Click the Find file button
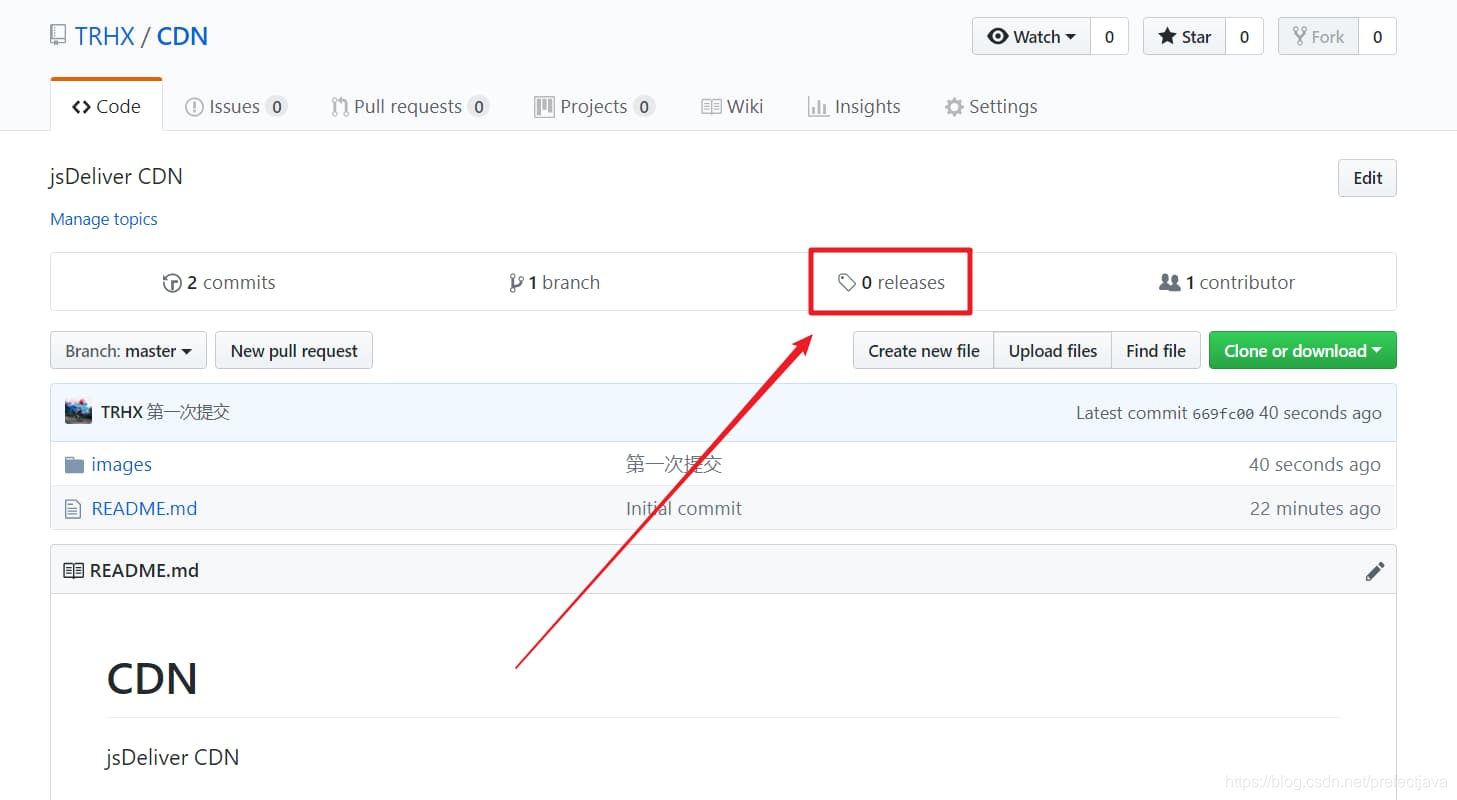 (x=1156, y=351)
